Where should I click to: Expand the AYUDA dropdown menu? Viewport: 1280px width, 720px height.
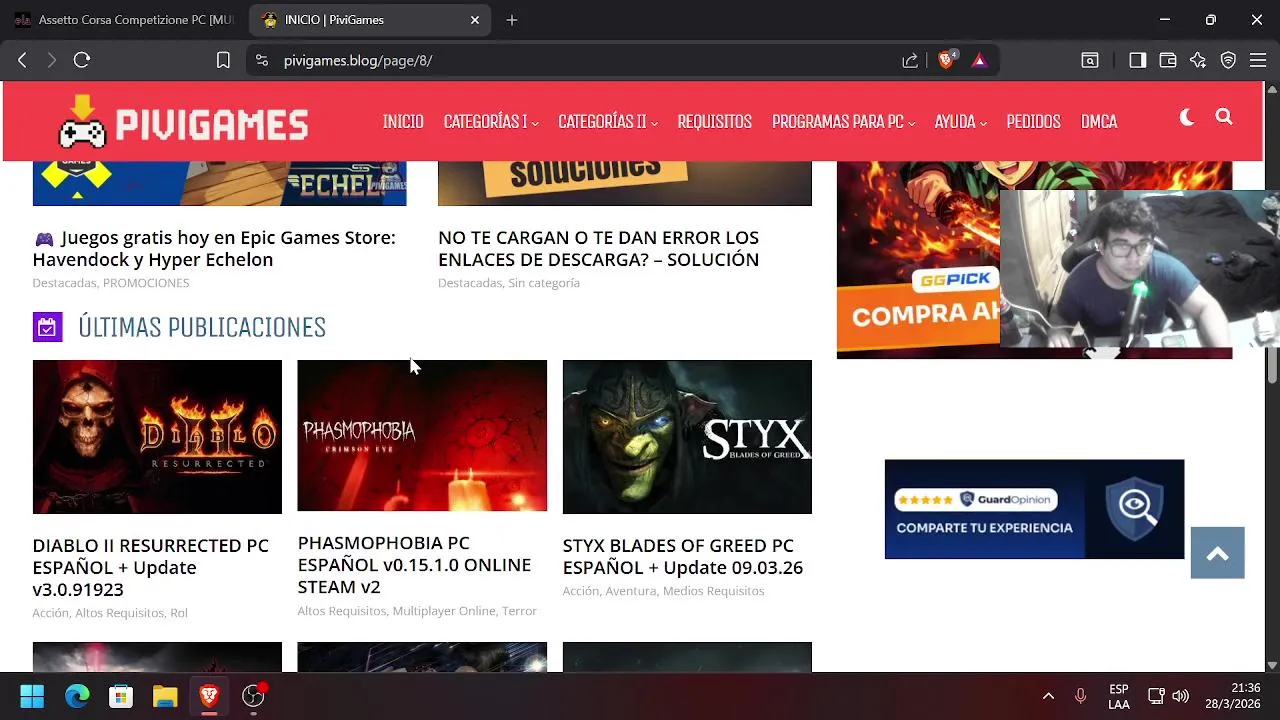(x=960, y=122)
